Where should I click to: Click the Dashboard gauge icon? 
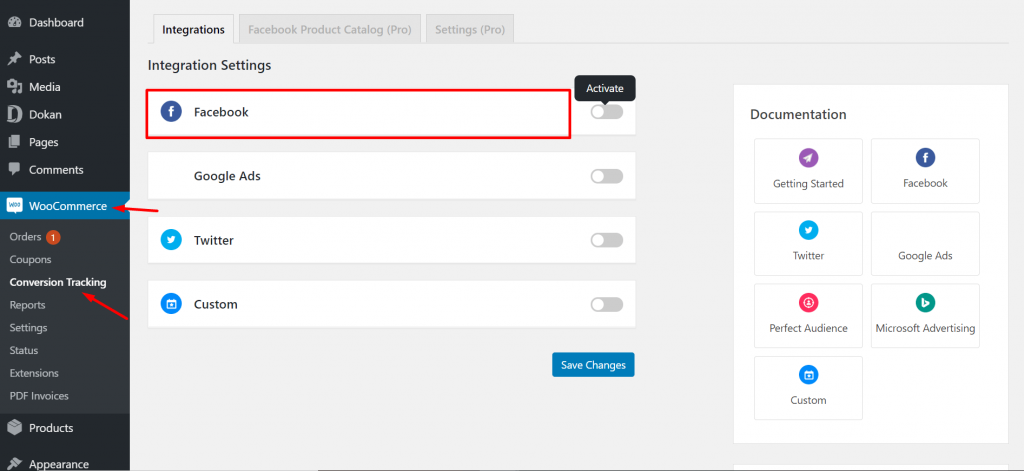click(x=14, y=22)
